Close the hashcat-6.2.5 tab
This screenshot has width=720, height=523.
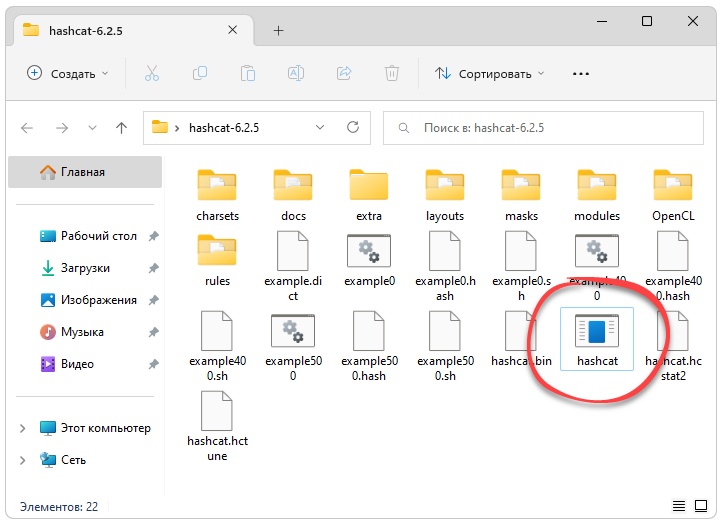pyautogui.click(x=233, y=30)
